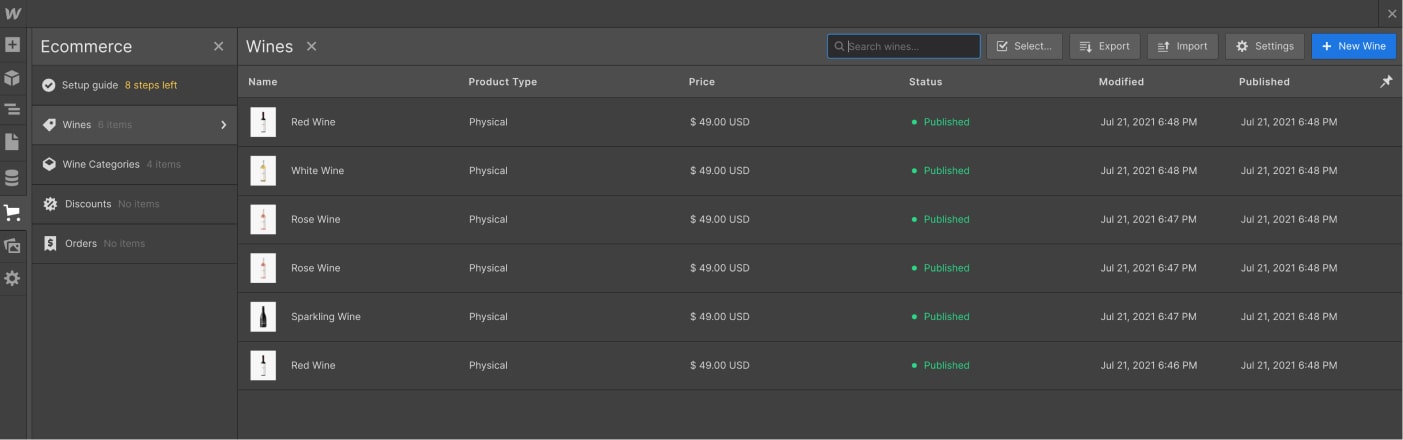Screen dimensions: 1403x440
Task: Open the Add elements panel
Action: tap(12, 45)
